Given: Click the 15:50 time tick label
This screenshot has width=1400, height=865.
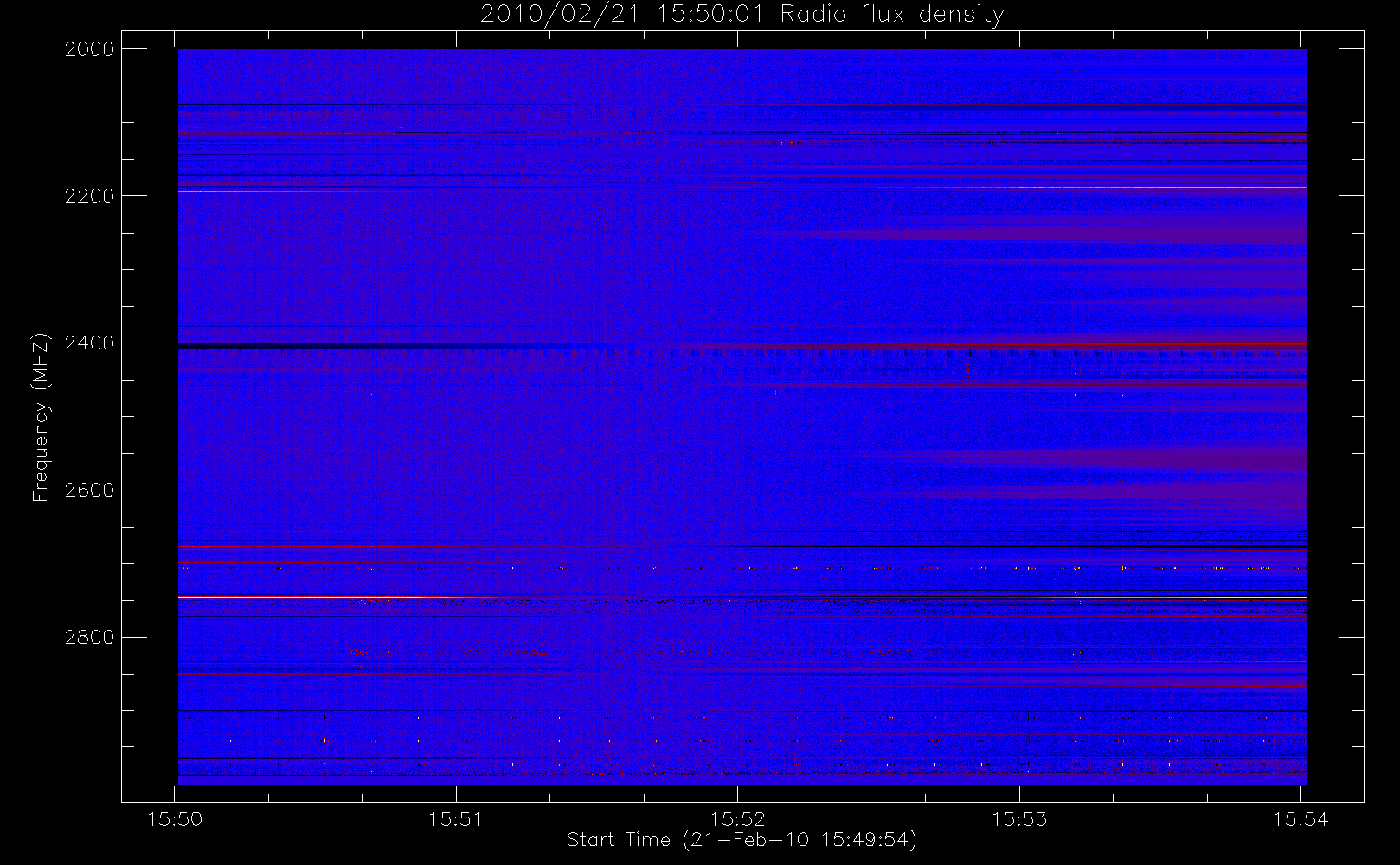Looking at the screenshot, I should click(x=175, y=819).
